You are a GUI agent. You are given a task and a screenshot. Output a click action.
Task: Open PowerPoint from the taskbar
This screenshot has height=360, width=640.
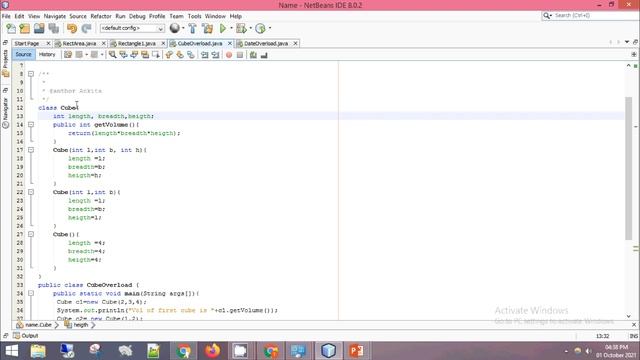(356, 351)
